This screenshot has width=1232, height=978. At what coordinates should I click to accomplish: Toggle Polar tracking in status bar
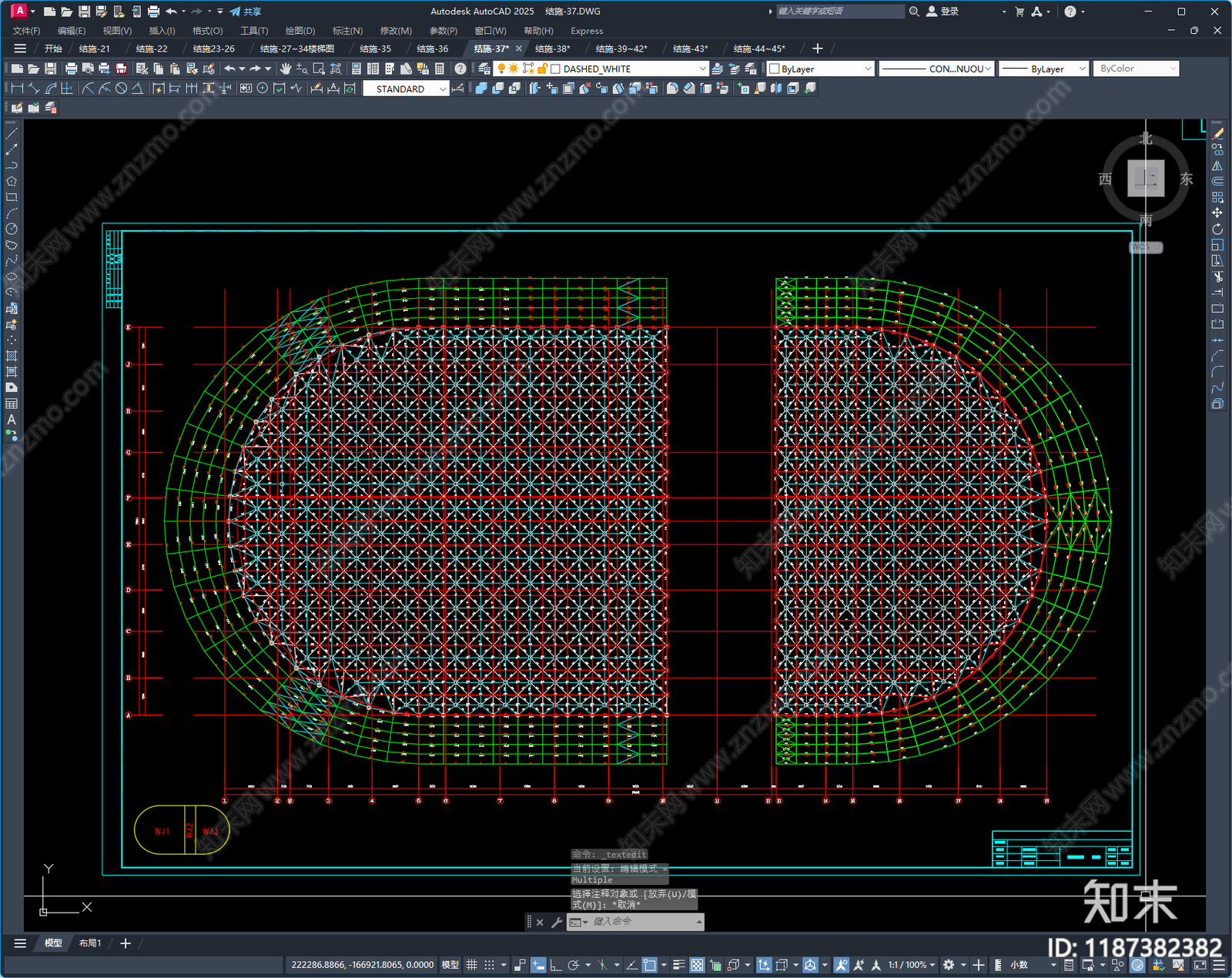coord(573,965)
